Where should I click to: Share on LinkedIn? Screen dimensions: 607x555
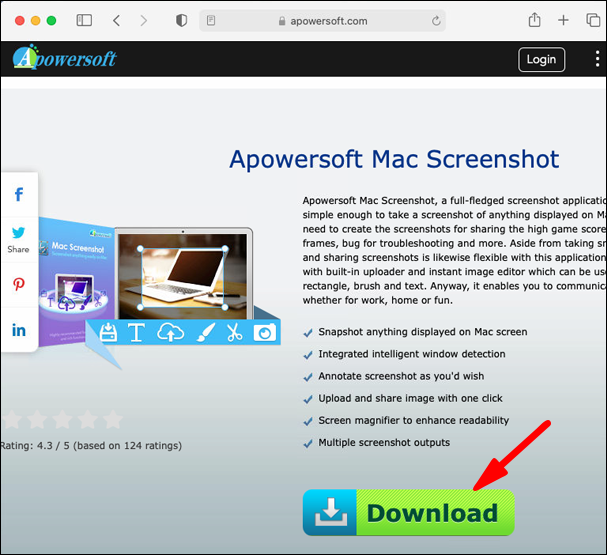tap(19, 330)
